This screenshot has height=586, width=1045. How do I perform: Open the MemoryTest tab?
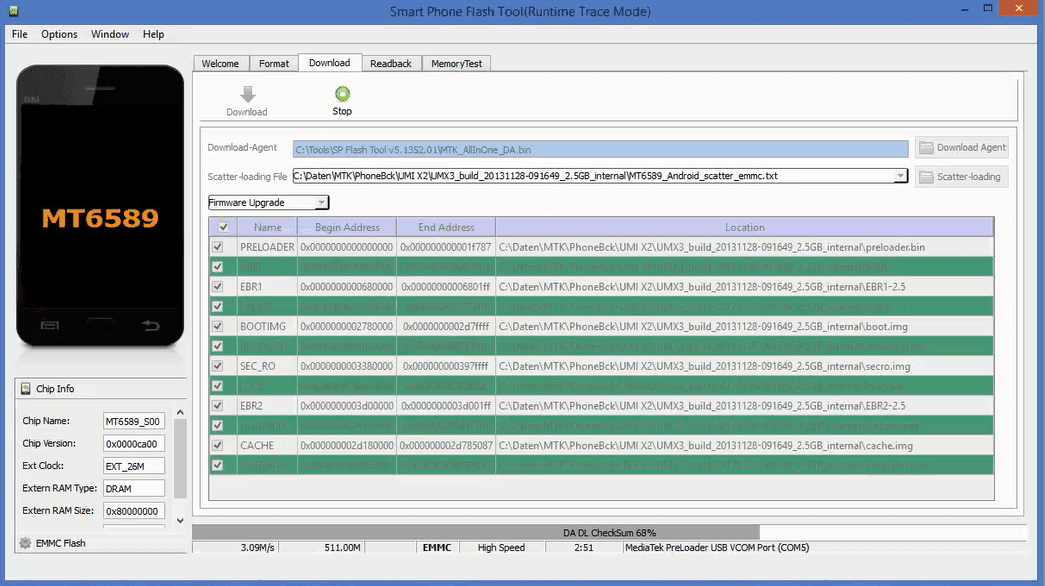457,63
